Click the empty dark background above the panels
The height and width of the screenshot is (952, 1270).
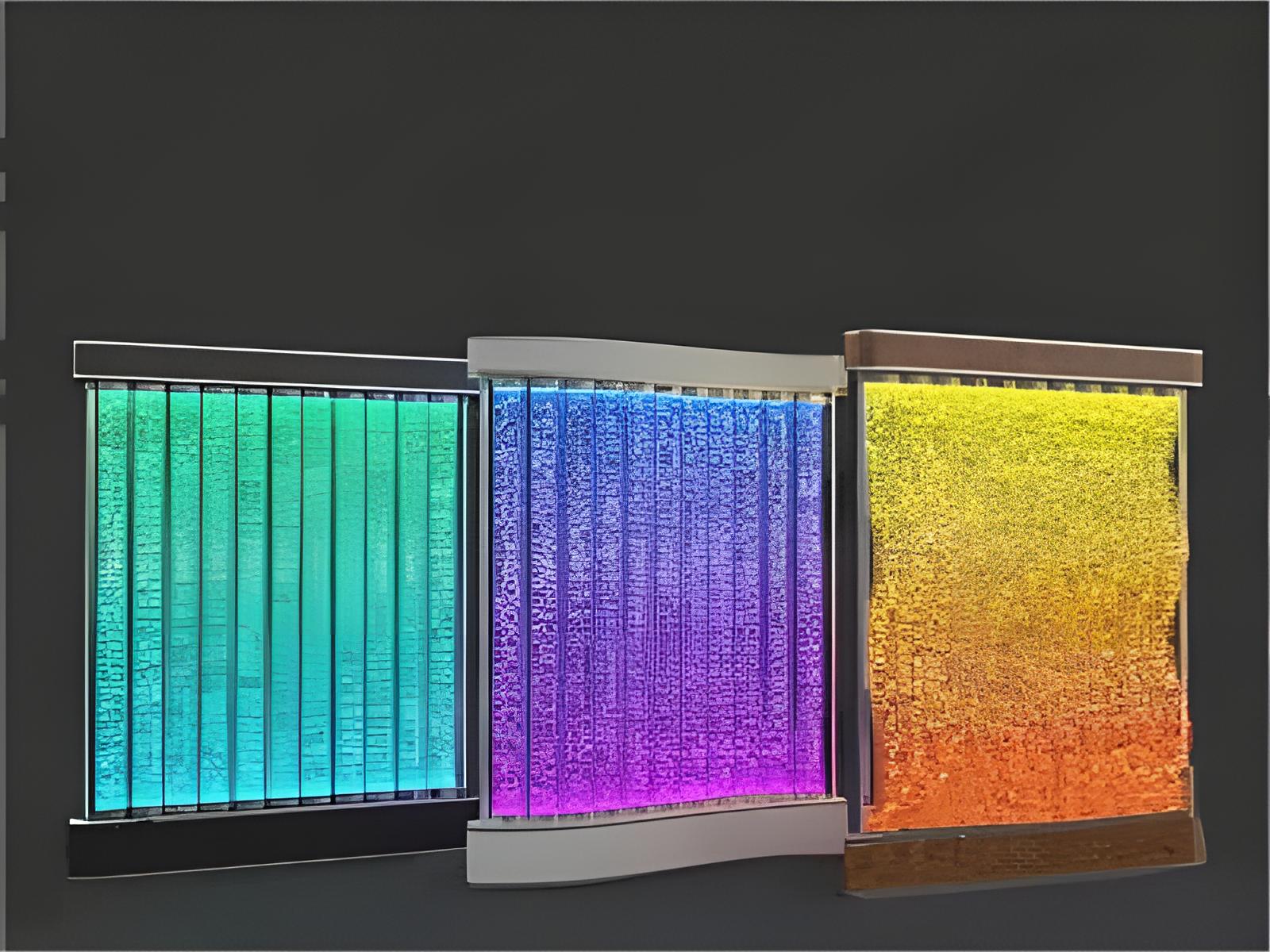pyautogui.click(x=635, y=159)
